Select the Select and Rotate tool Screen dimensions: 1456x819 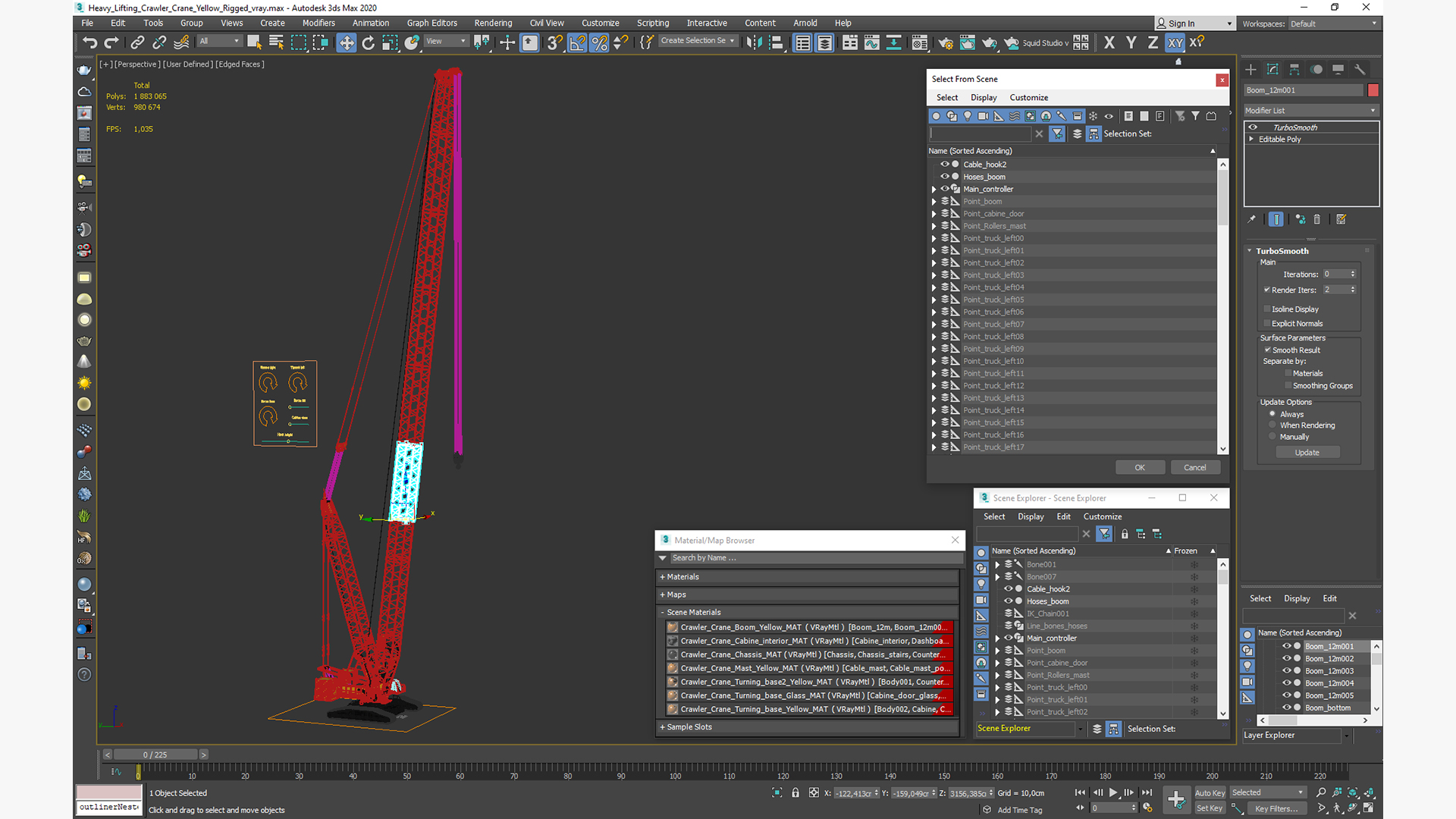pyautogui.click(x=368, y=42)
